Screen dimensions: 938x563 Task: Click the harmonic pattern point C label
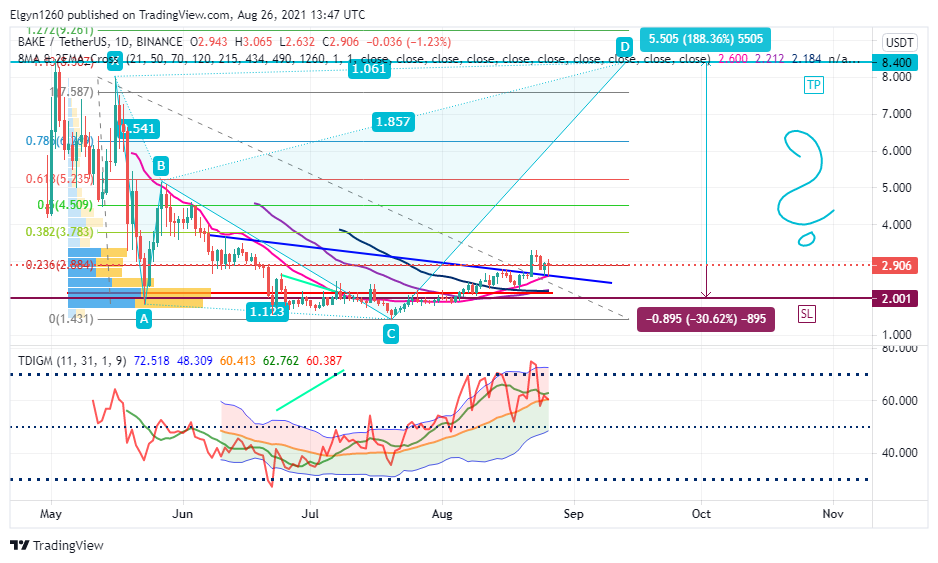(391, 334)
